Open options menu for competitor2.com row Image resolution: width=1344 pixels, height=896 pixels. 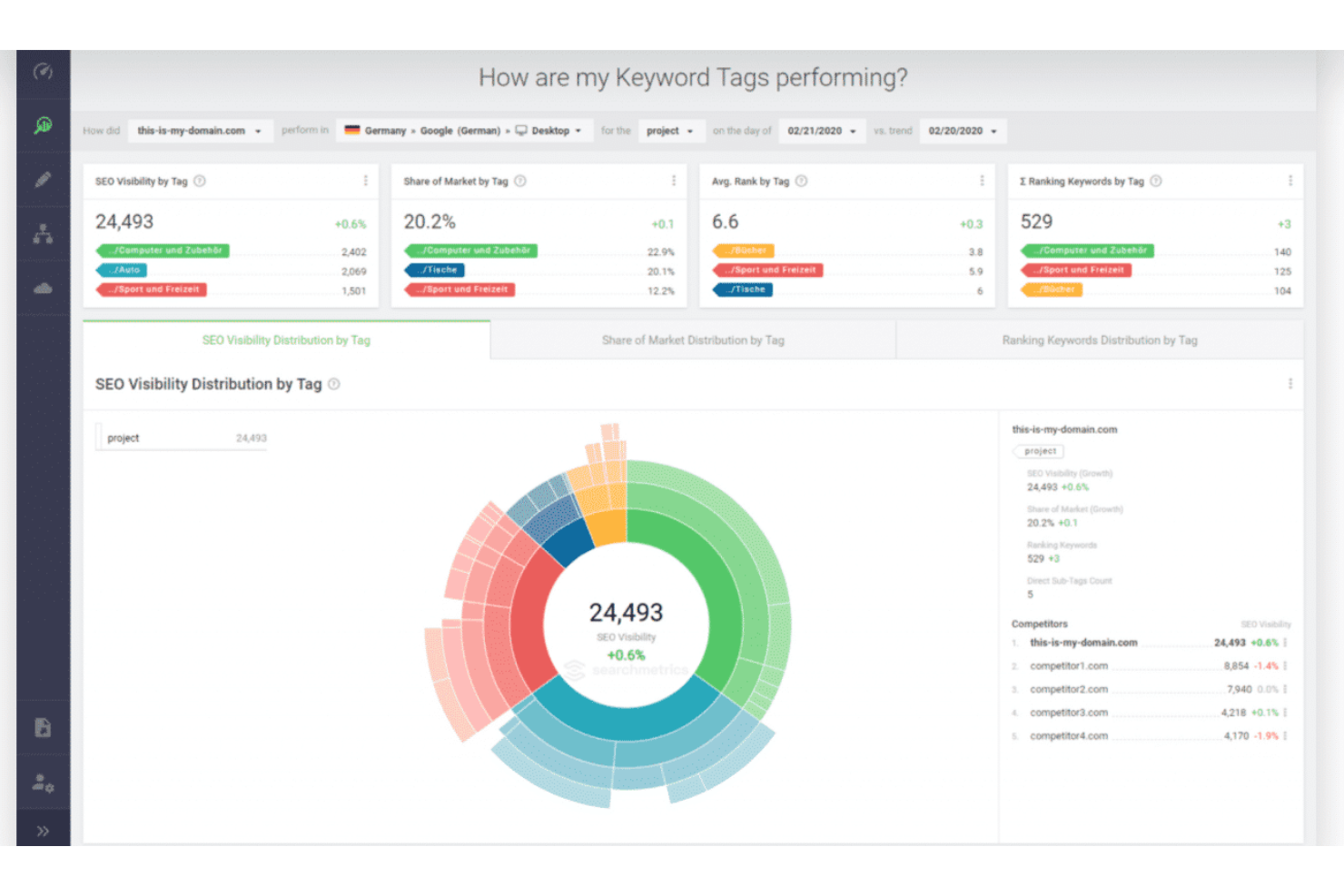click(1286, 690)
